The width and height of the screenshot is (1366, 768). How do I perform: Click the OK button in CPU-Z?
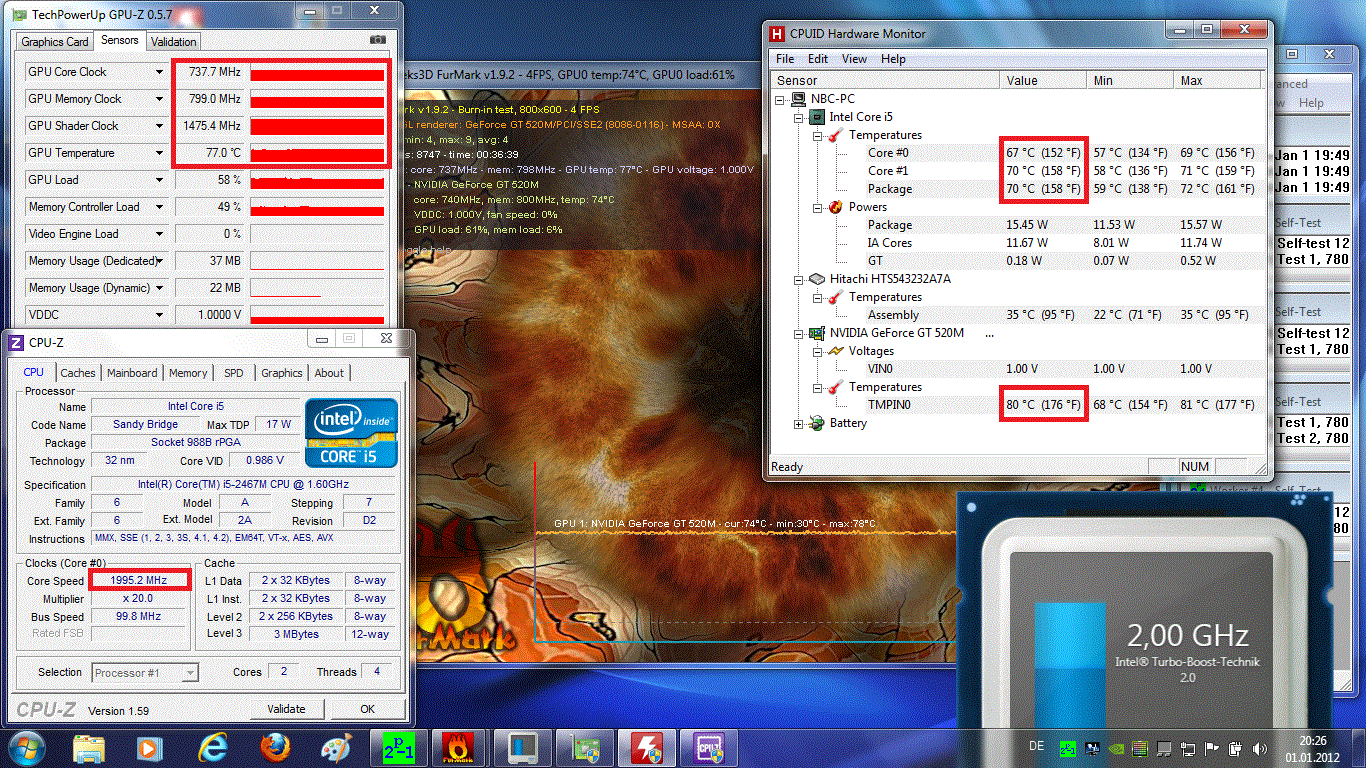point(367,709)
